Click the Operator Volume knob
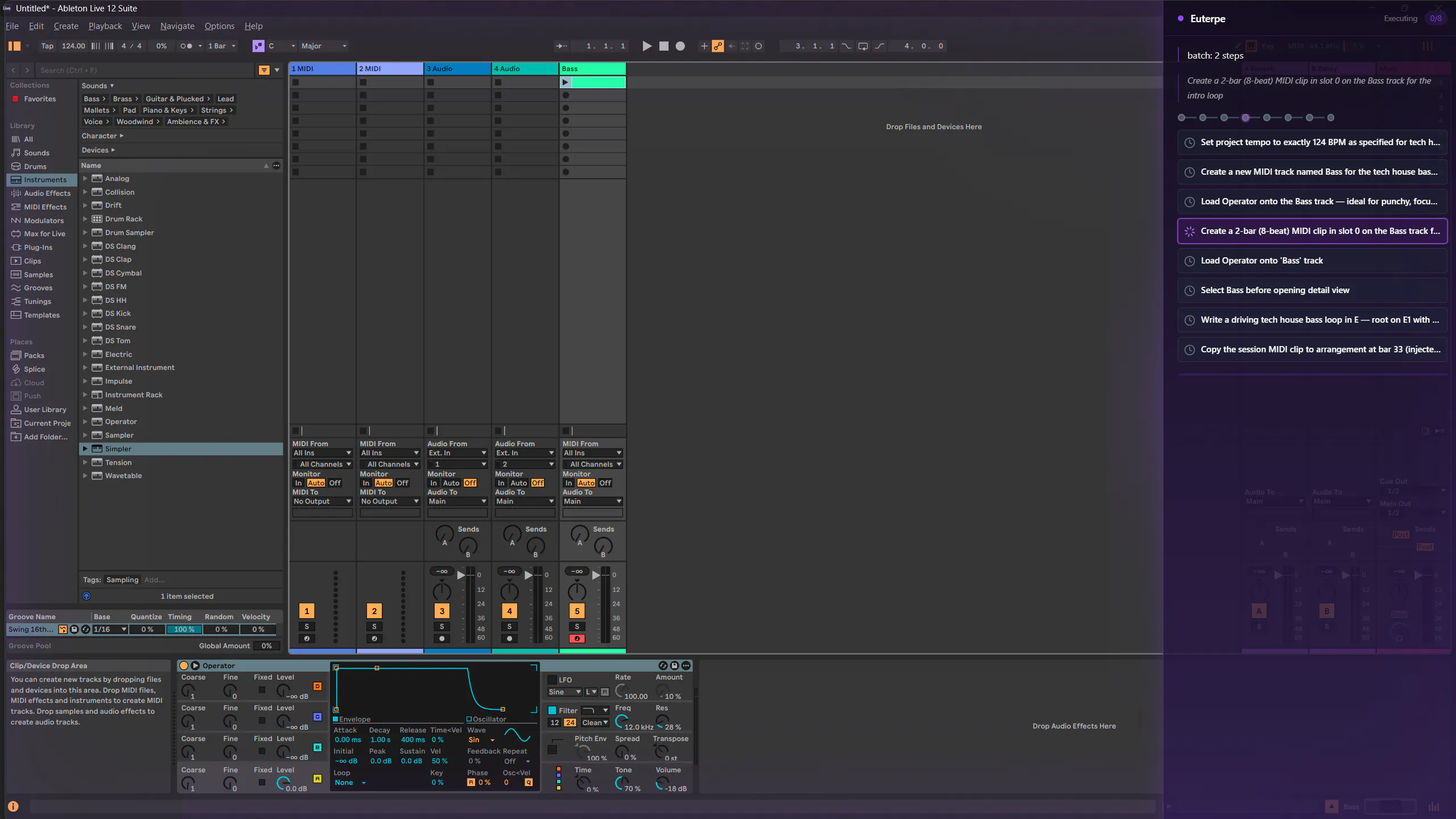The width and height of the screenshot is (1456, 819). (x=662, y=784)
